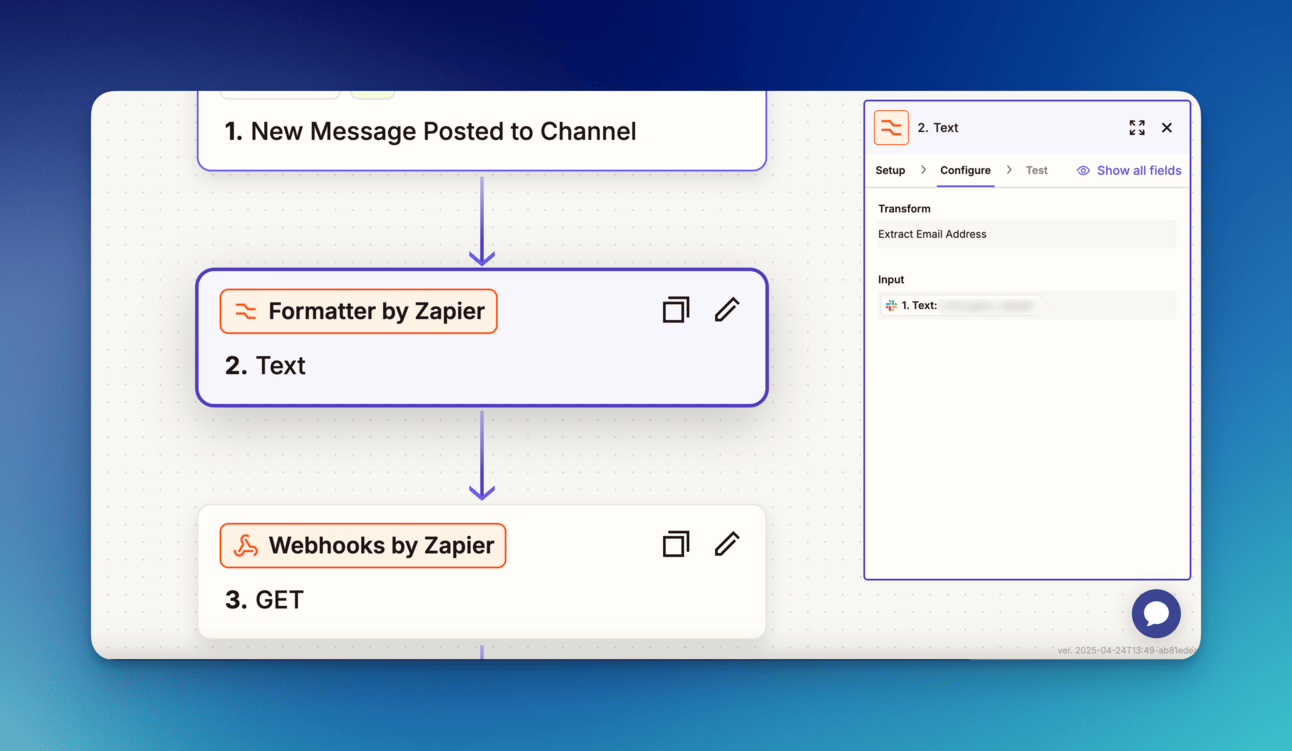
Task: Switch to the Configure tab
Action: (965, 170)
